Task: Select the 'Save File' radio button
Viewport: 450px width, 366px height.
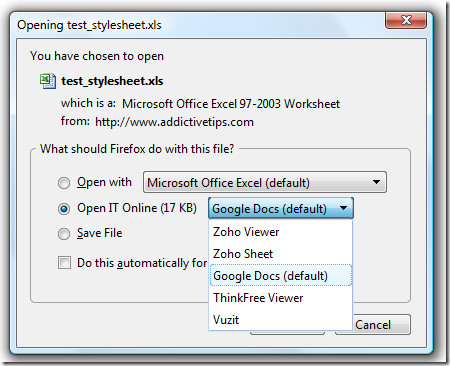Action: 64,234
